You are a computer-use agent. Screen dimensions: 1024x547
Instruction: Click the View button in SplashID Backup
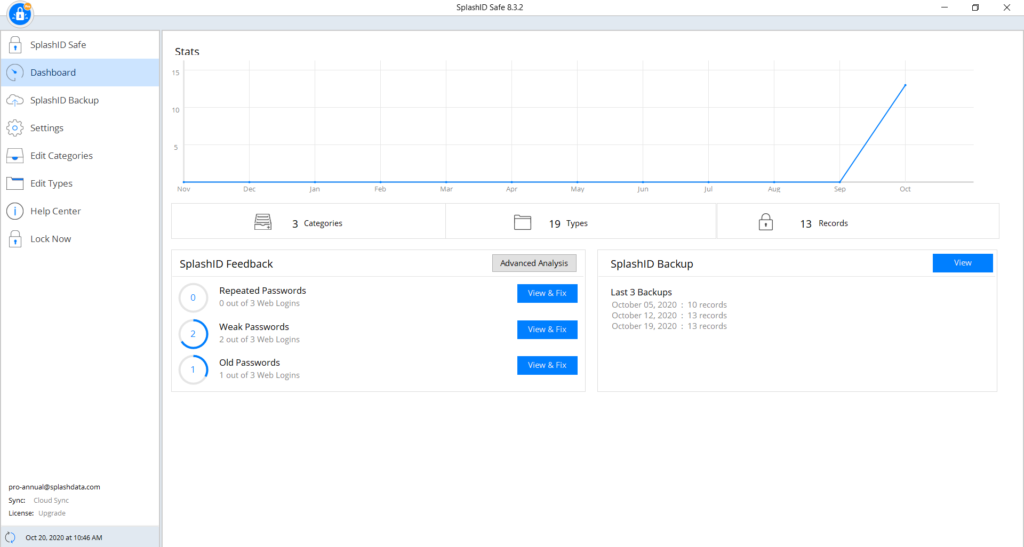[x=962, y=263]
